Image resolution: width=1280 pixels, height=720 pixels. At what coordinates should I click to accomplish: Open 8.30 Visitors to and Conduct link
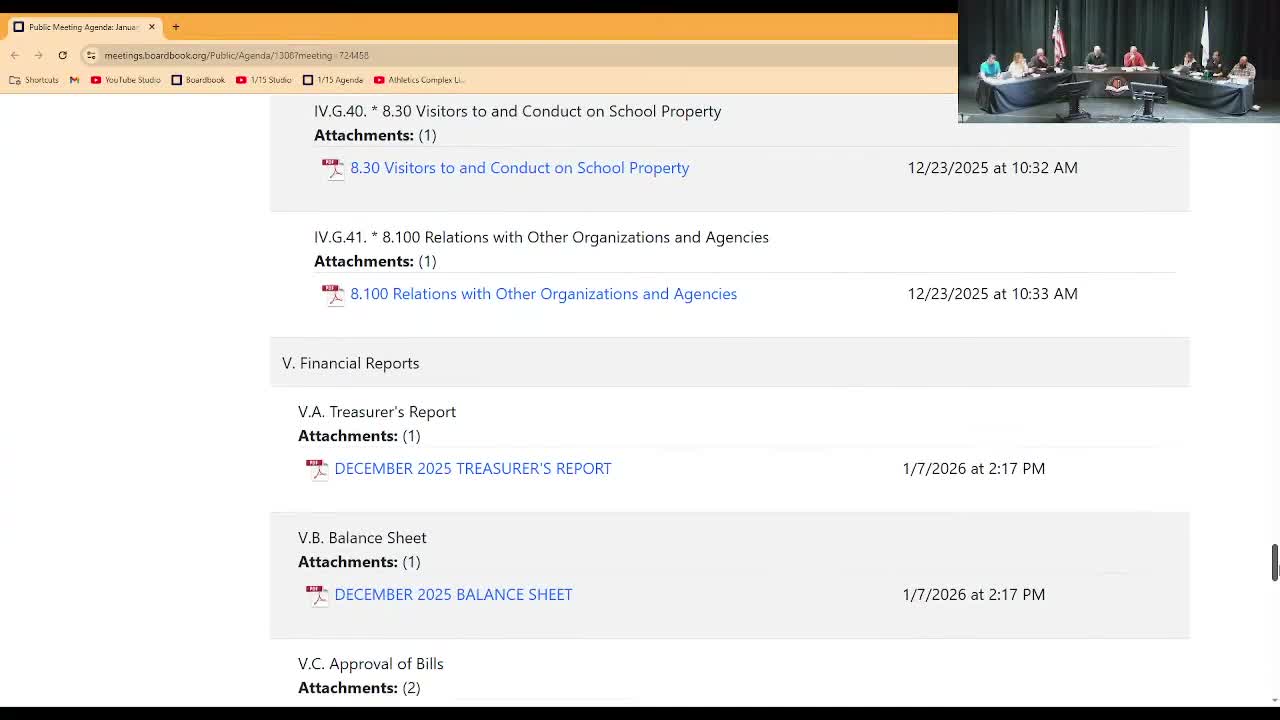[519, 167]
